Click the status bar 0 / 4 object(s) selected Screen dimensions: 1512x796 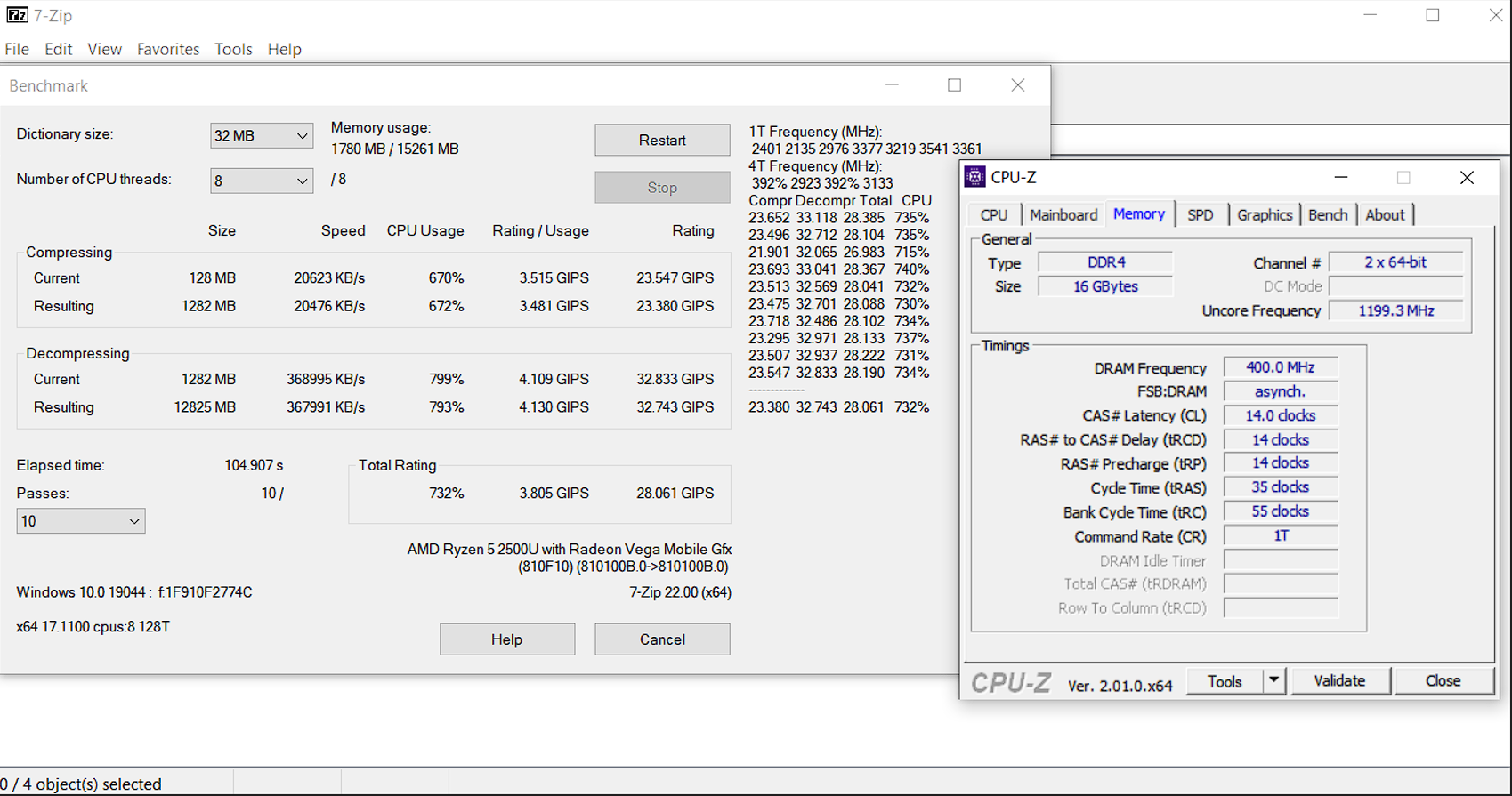click(x=81, y=784)
